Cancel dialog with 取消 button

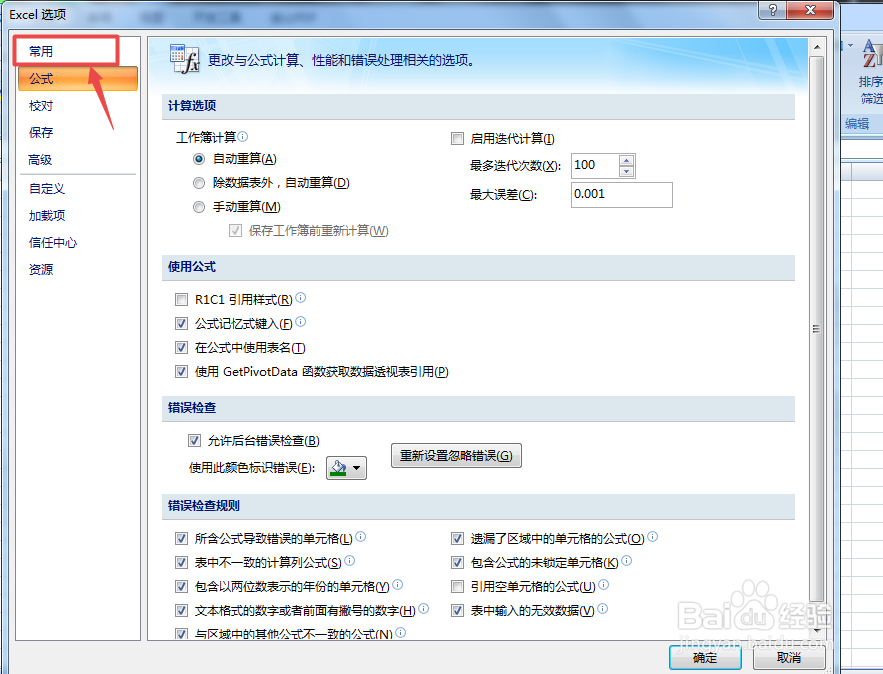(789, 658)
